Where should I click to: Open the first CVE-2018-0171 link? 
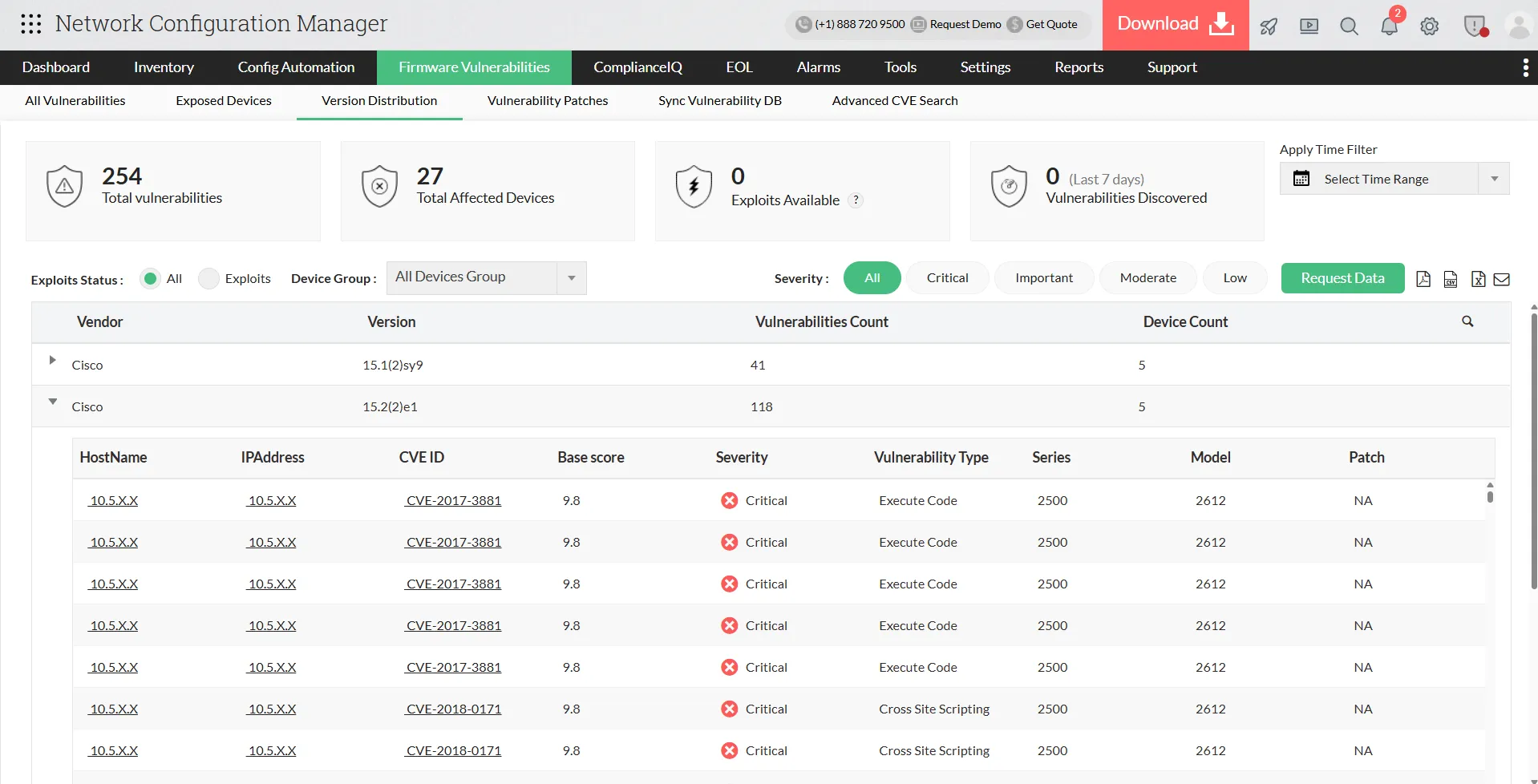[453, 709]
